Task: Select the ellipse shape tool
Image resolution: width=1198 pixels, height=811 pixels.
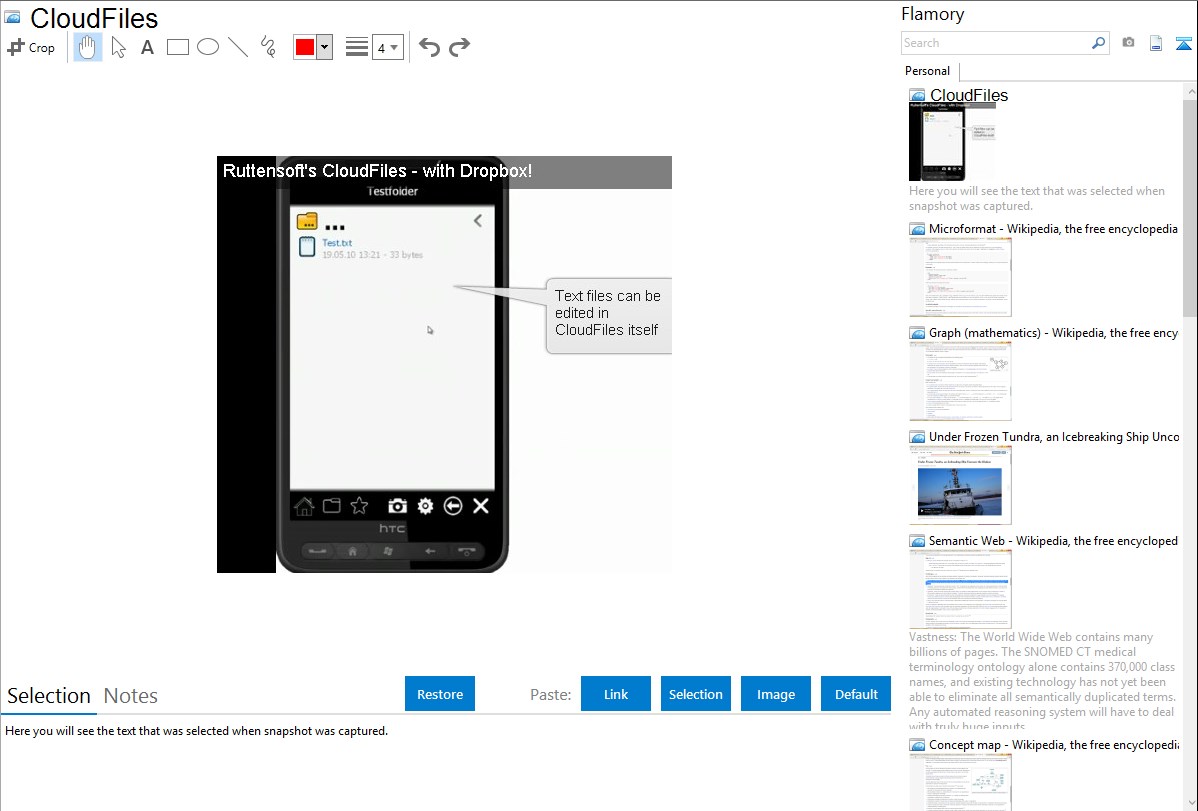Action: coord(208,47)
